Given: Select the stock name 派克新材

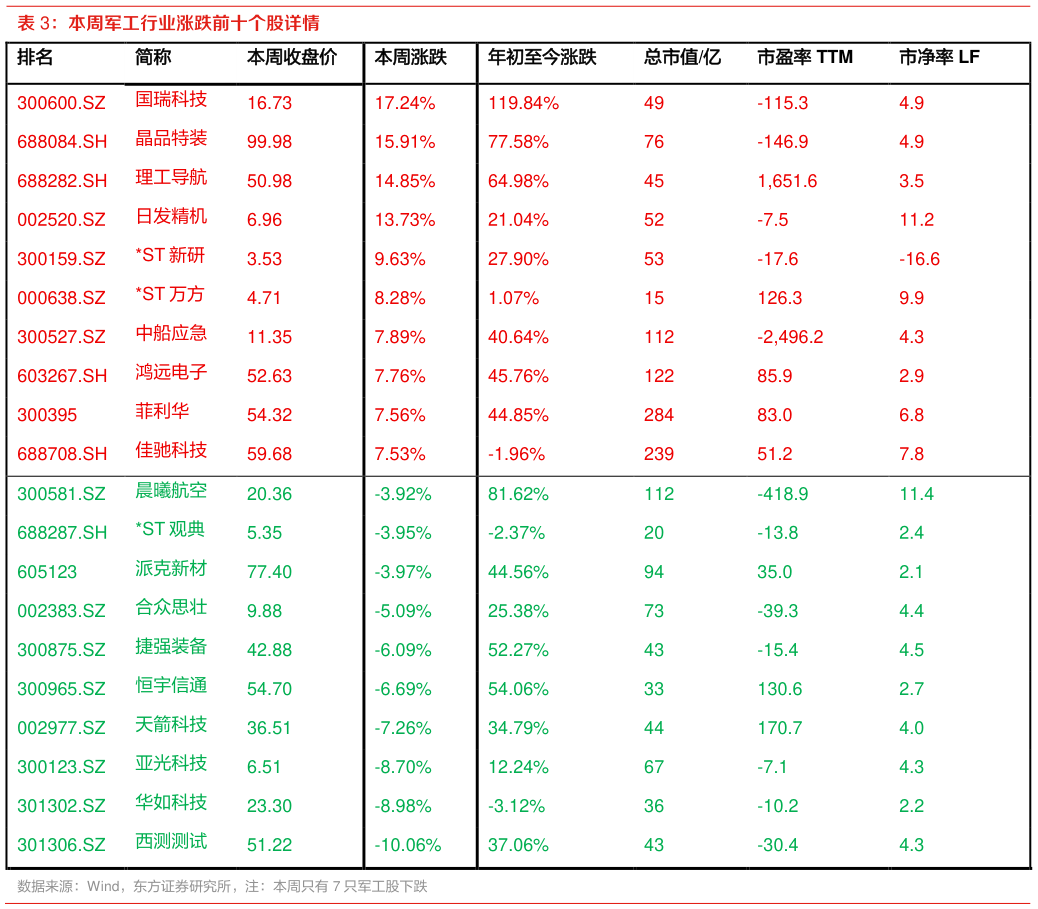Looking at the screenshot, I should click(171, 569).
